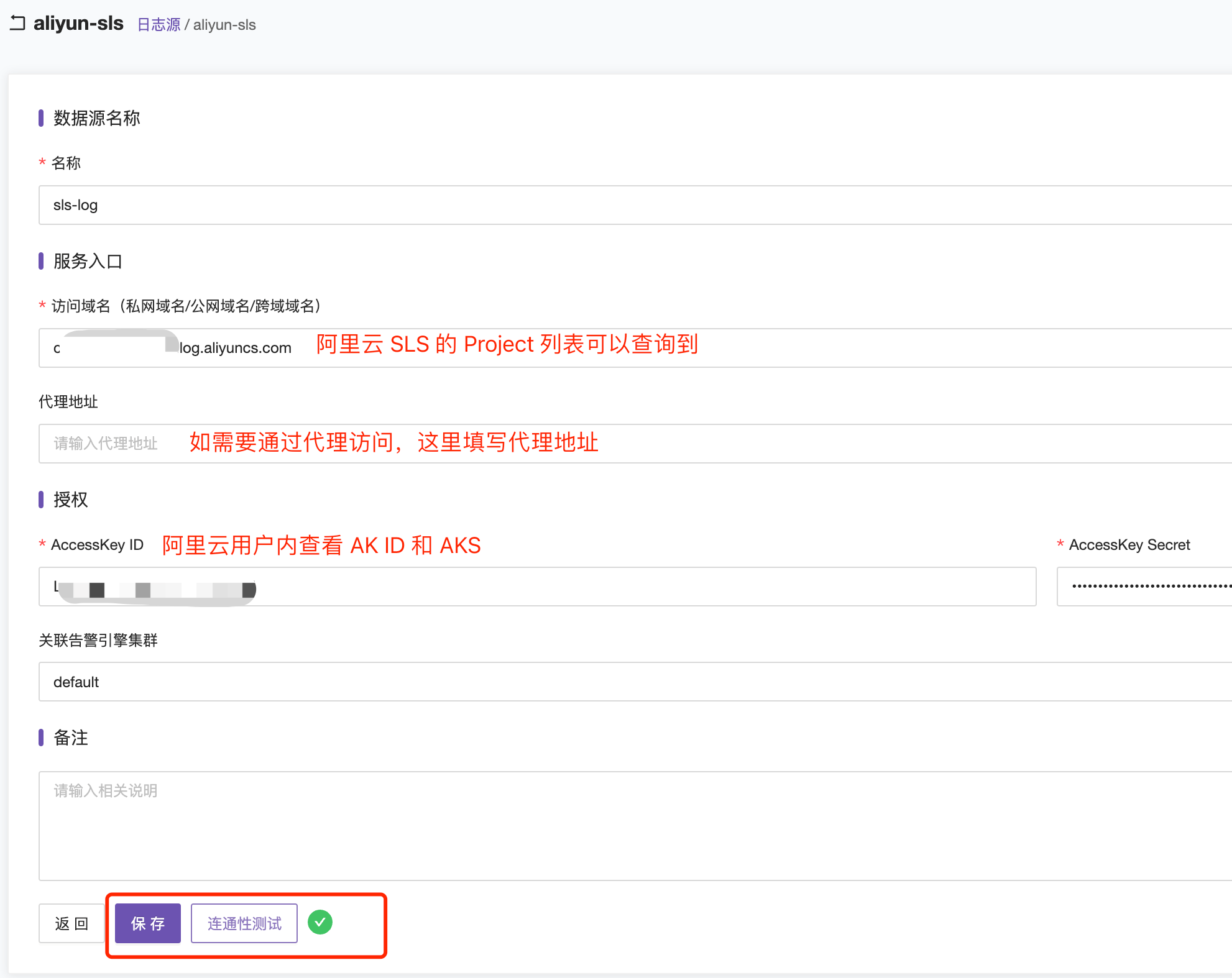Click the 备注 section heading
Image resolution: width=1232 pixels, height=978 pixels.
pyautogui.click(x=71, y=738)
